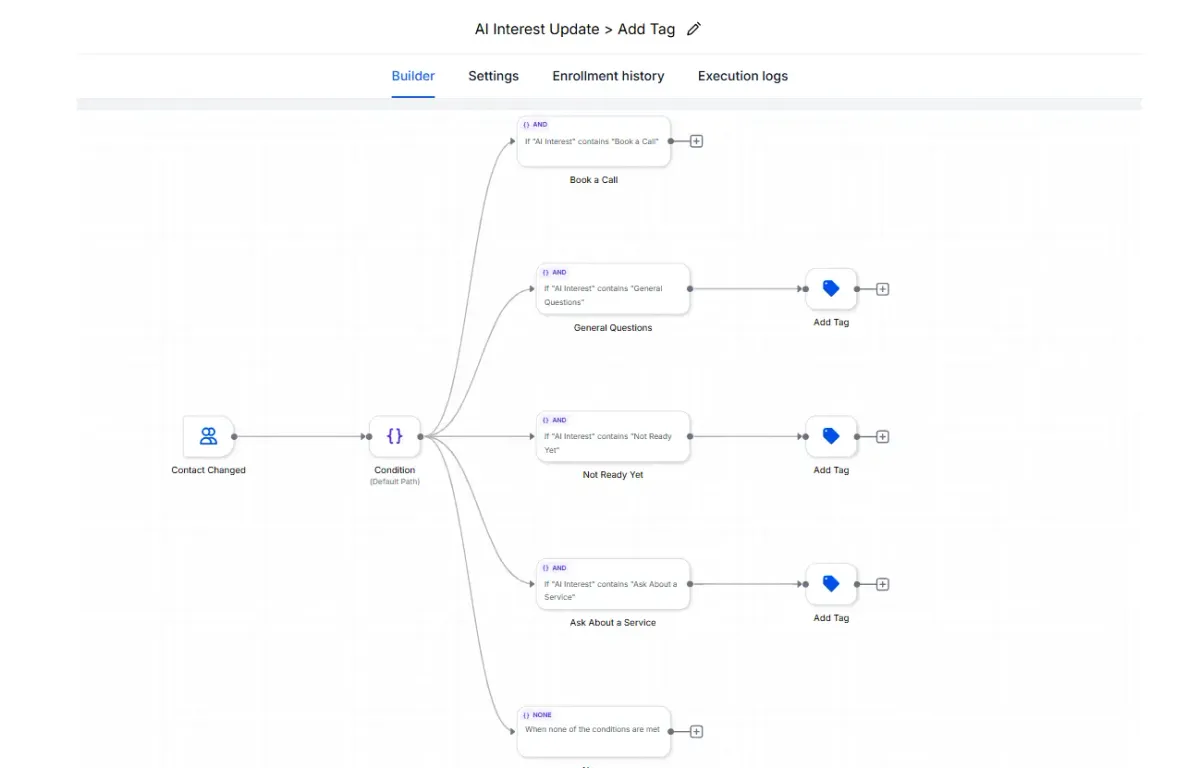Click the NONE badge on the bottom branch
Screen dimensions: 1200x768
[x=537, y=715]
